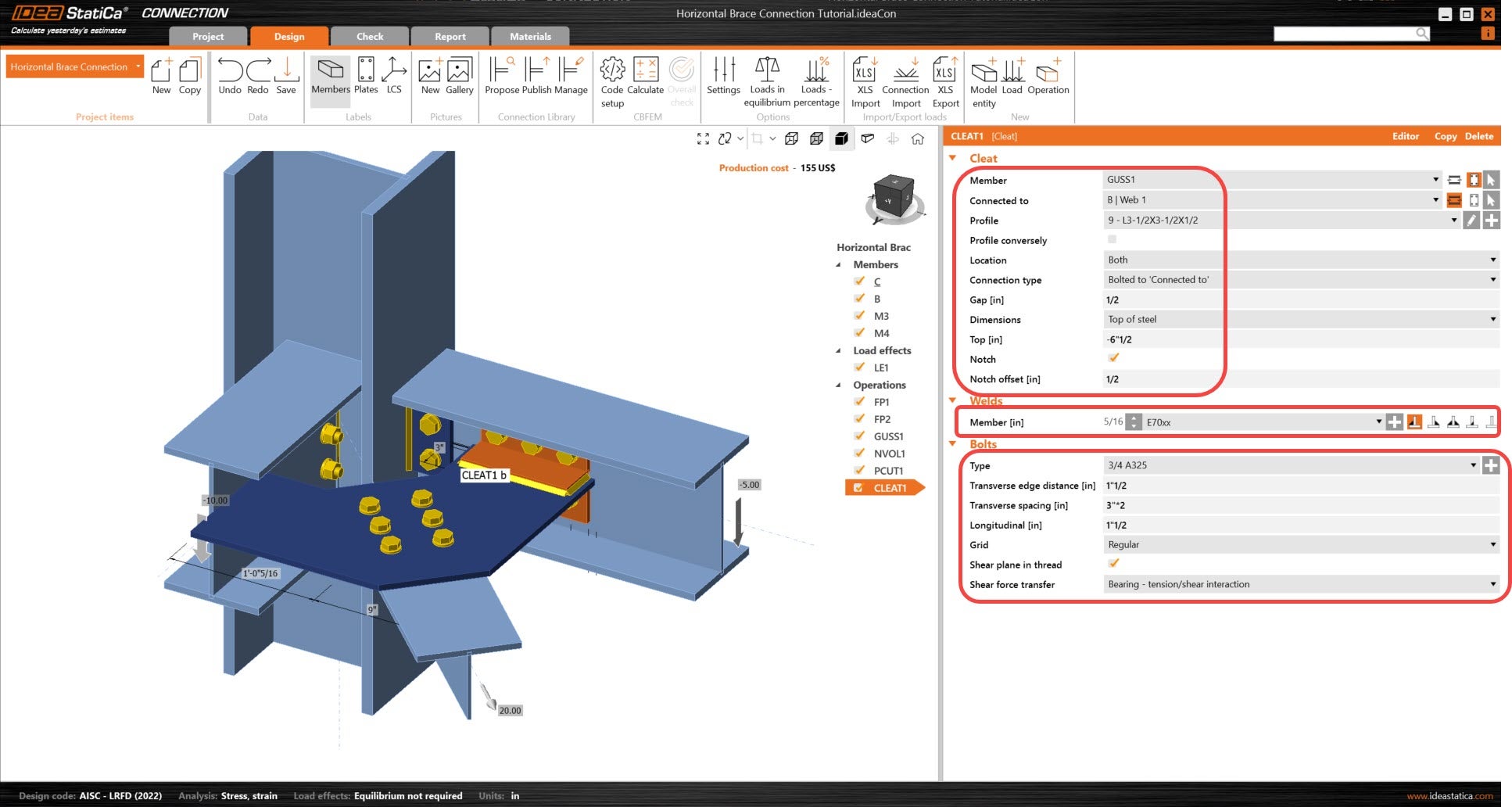The height and width of the screenshot is (807, 1512).
Task: Delete the CLEAT1 operation
Action: tap(1478, 136)
